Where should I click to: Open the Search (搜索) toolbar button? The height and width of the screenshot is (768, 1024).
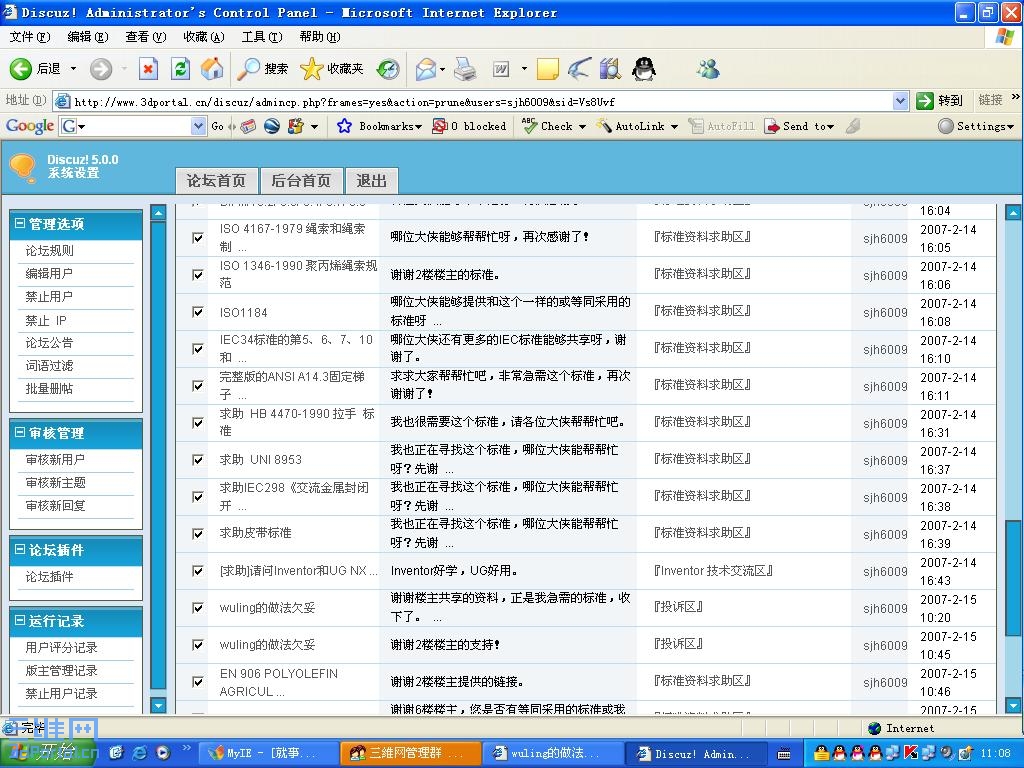pos(263,69)
